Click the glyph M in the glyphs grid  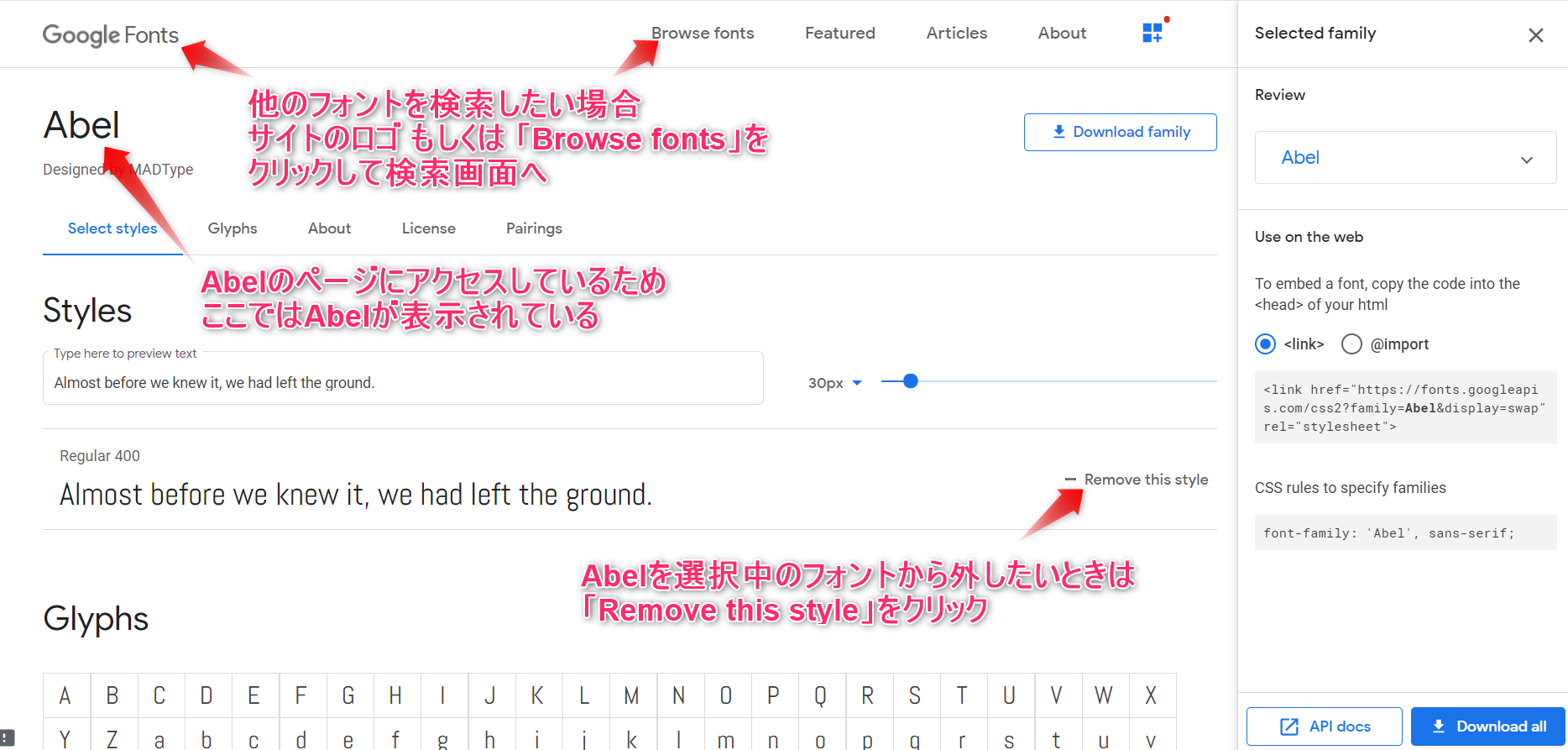[631, 695]
